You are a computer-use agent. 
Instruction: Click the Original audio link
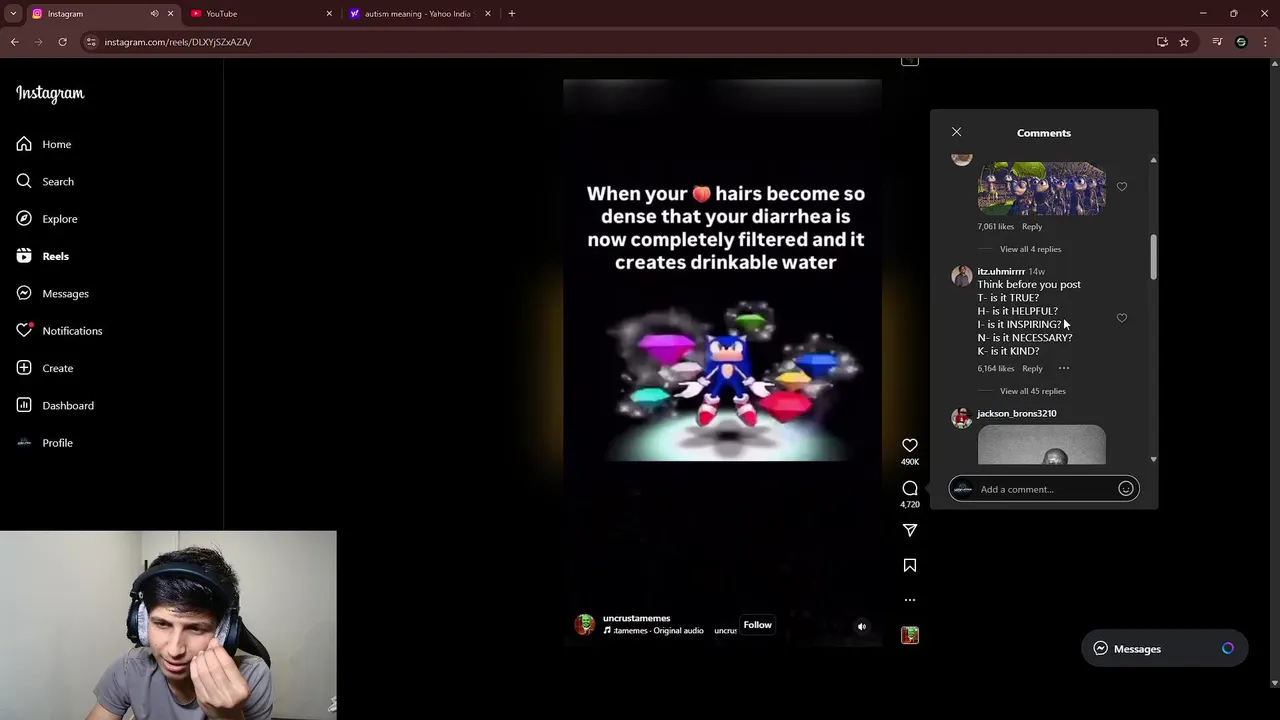(678, 631)
